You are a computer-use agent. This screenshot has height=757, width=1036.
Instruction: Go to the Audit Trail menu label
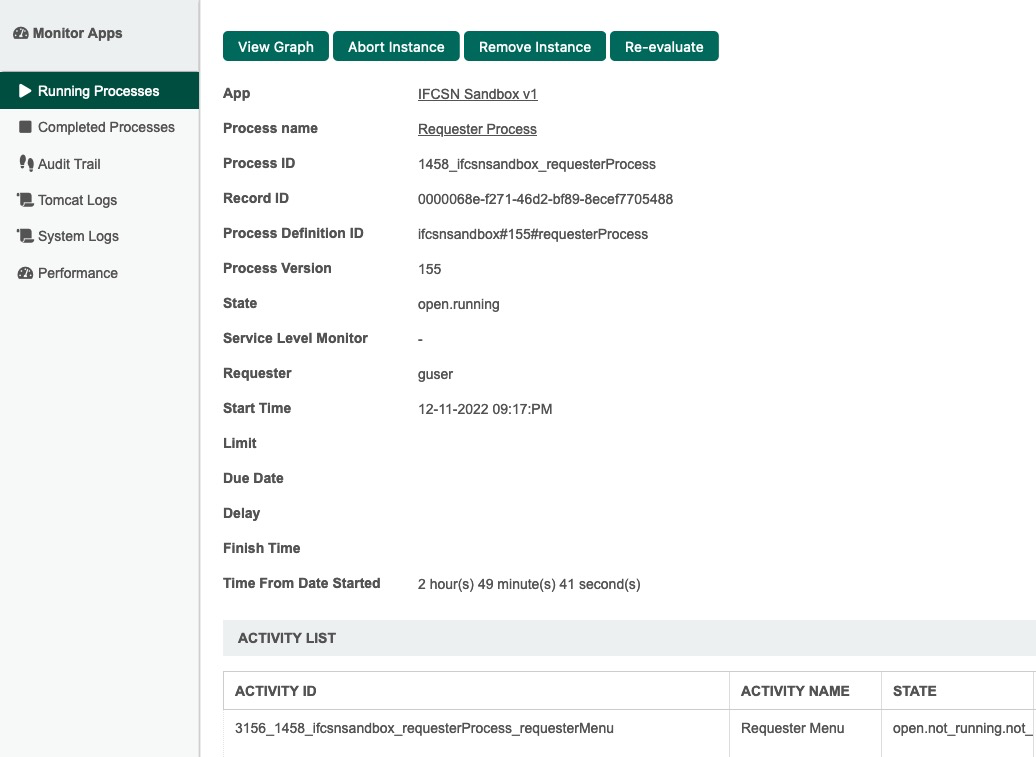pos(69,164)
